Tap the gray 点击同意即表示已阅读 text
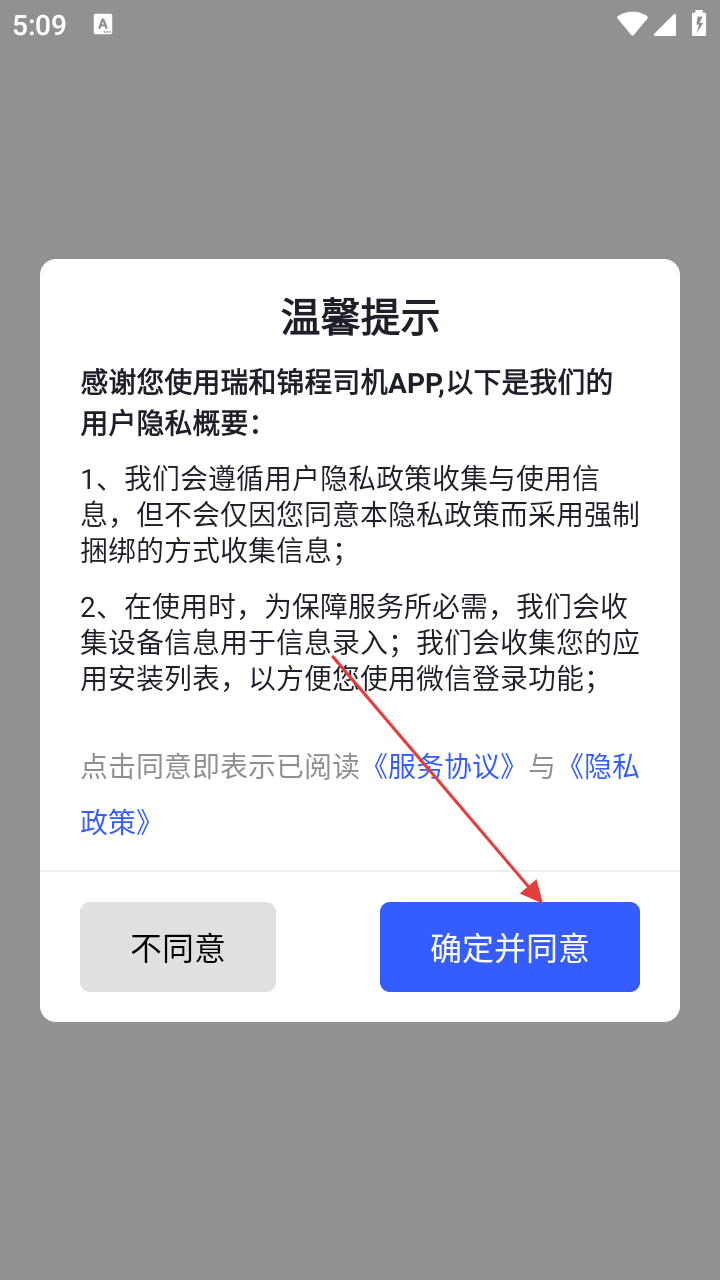 pyautogui.click(x=220, y=767)
